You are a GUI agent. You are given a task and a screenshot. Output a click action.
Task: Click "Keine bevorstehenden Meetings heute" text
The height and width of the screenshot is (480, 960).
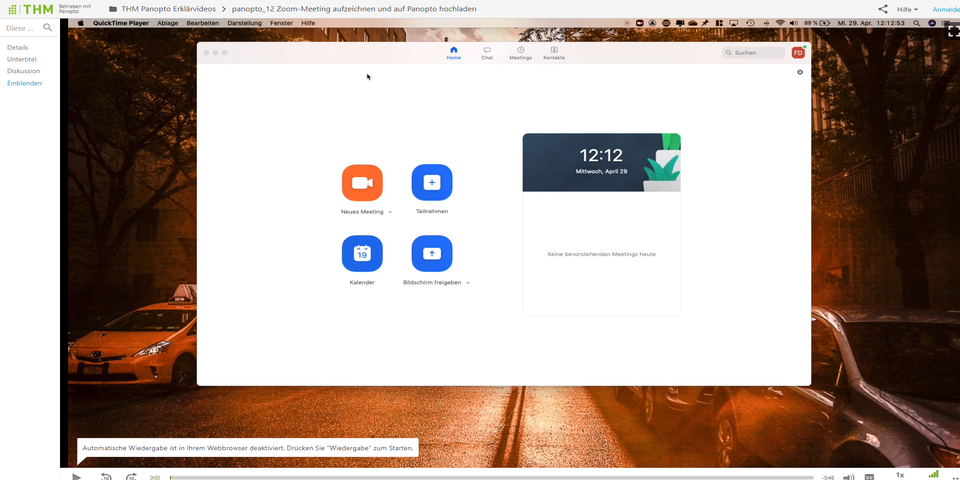pos(601,254)
